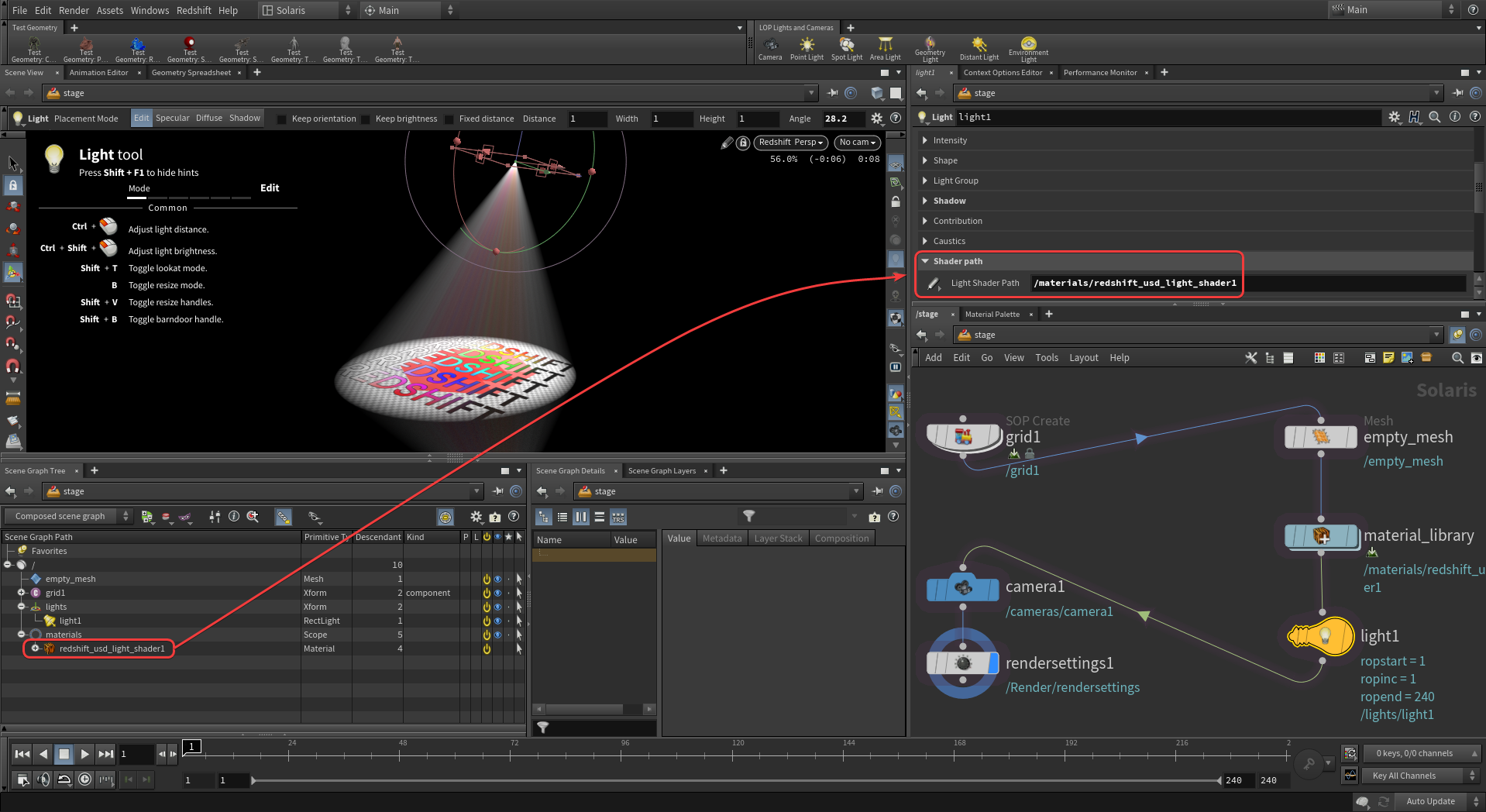1486x812 pixels.
Task: Open the Redshift menu
Action: coord(194,10)
